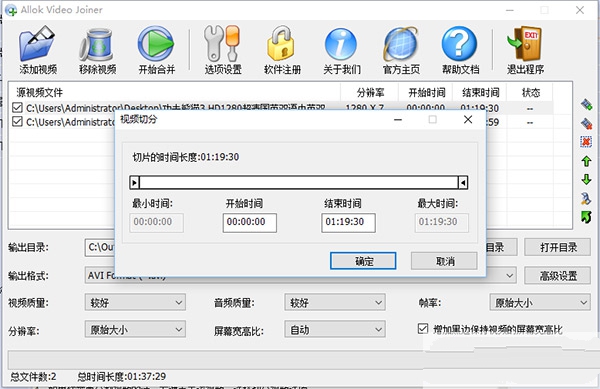600x389 pixels.
Task: Click the 结束时间 column header in the file list
Action: [480, 93]
